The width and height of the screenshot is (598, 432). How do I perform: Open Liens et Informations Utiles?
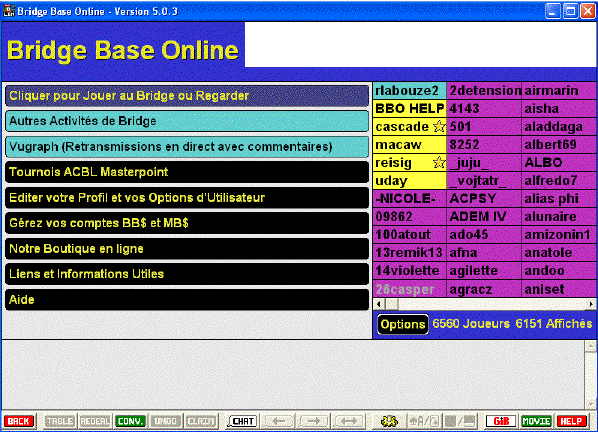tap(187, 274)
